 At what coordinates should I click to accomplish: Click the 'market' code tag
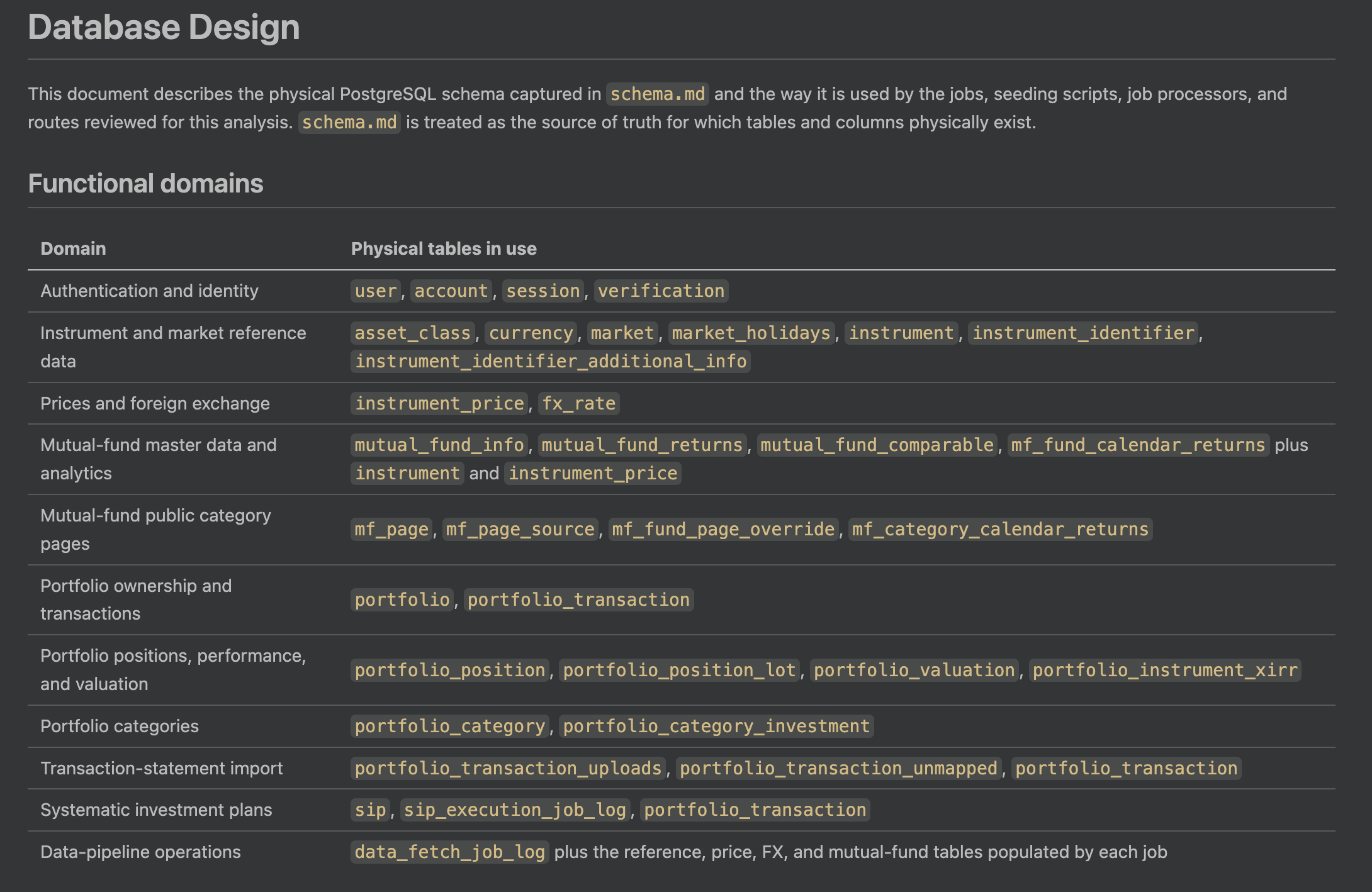point(622,333)
